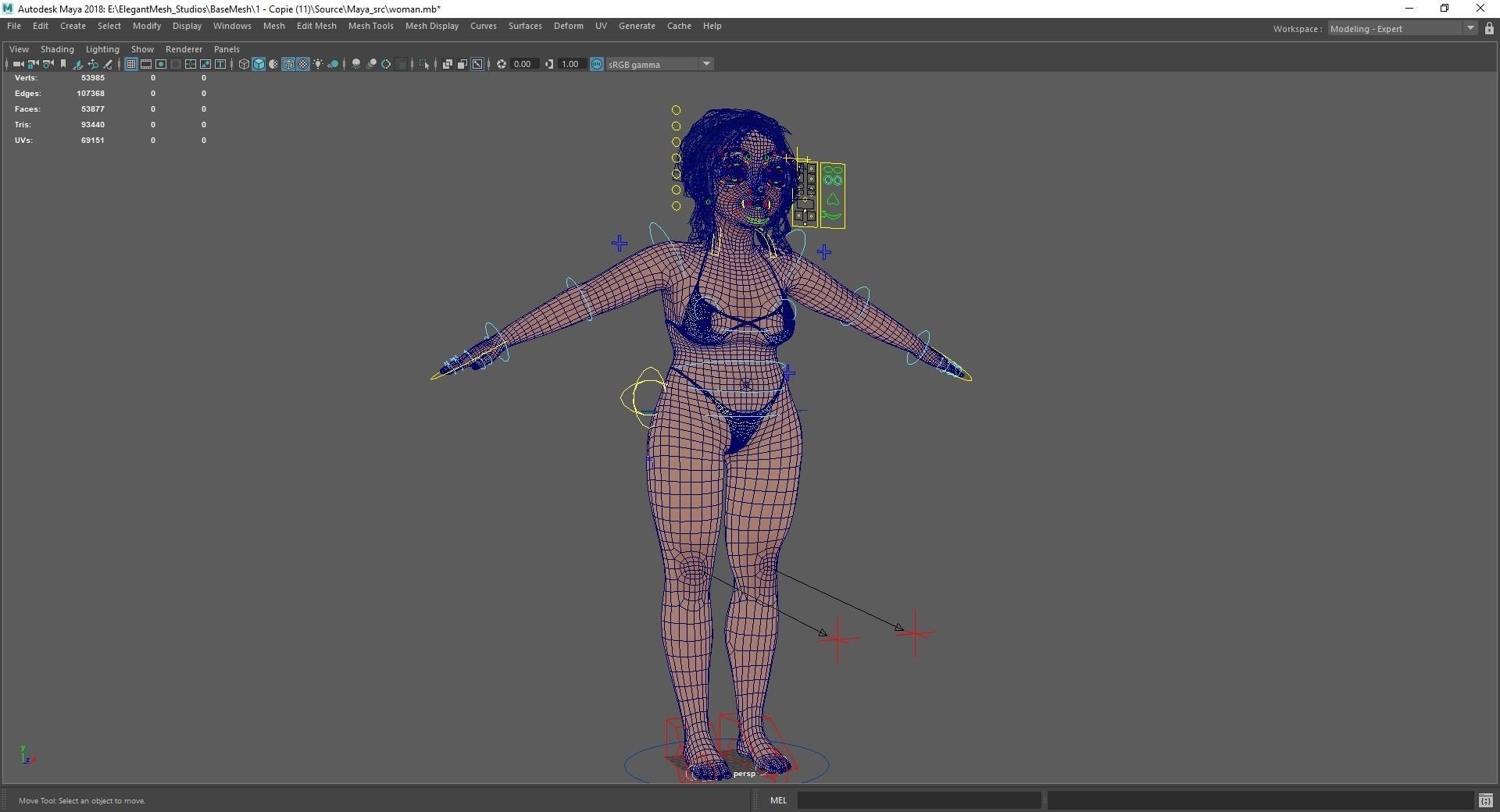
Task: Open the File menu
Action: (14, 26)
